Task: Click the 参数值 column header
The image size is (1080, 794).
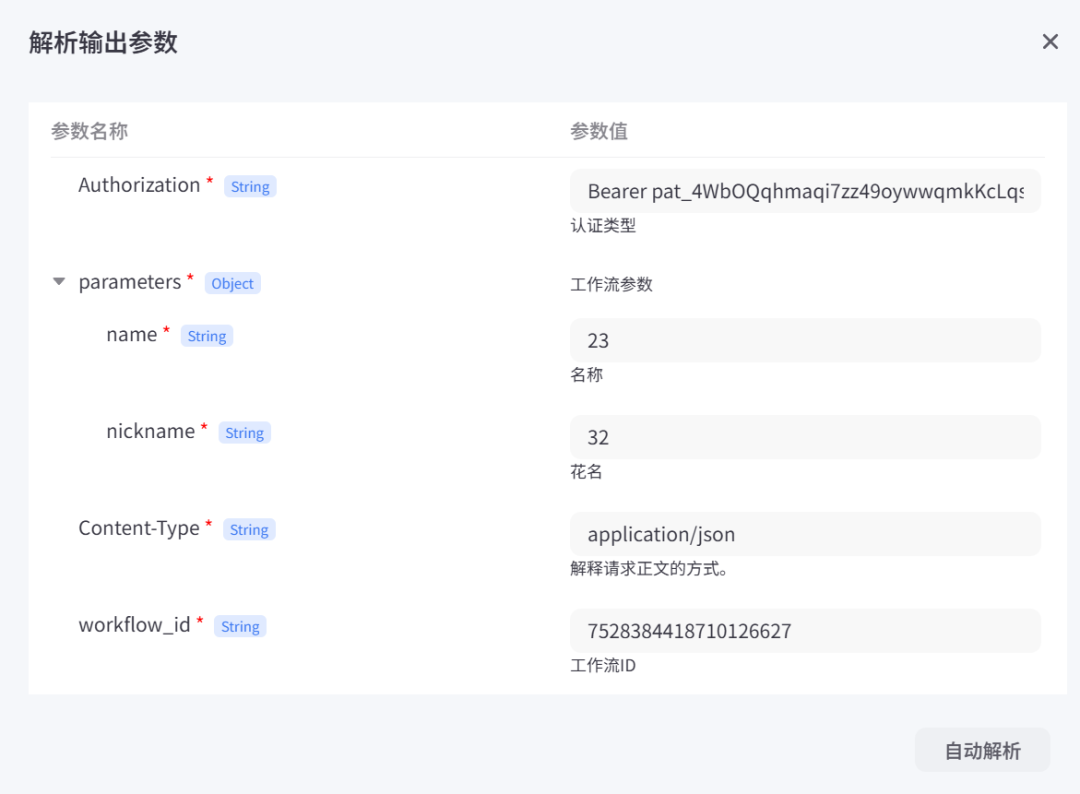Action: pyautogui.click(x=599, y=131)
